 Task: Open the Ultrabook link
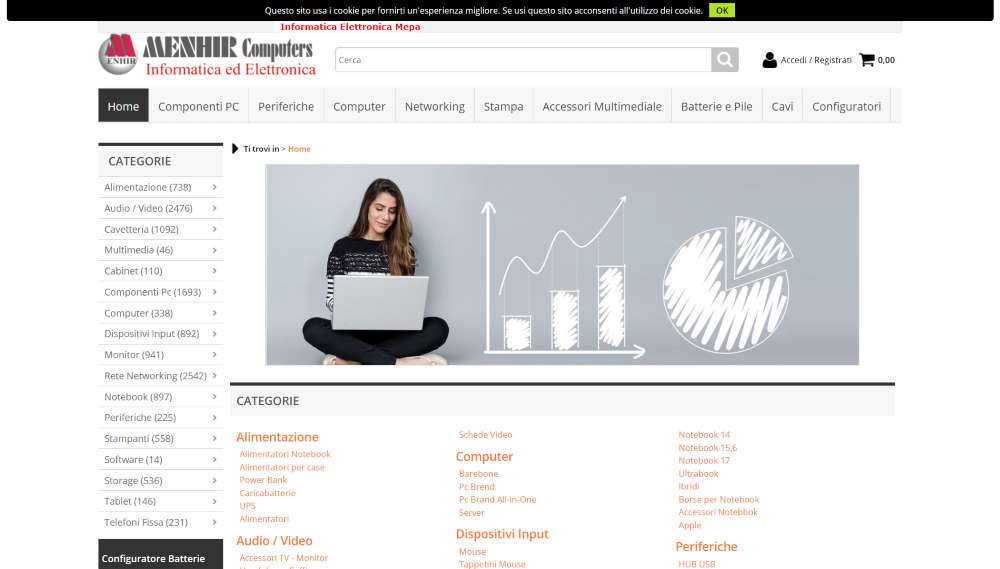(x=698, y=473)
